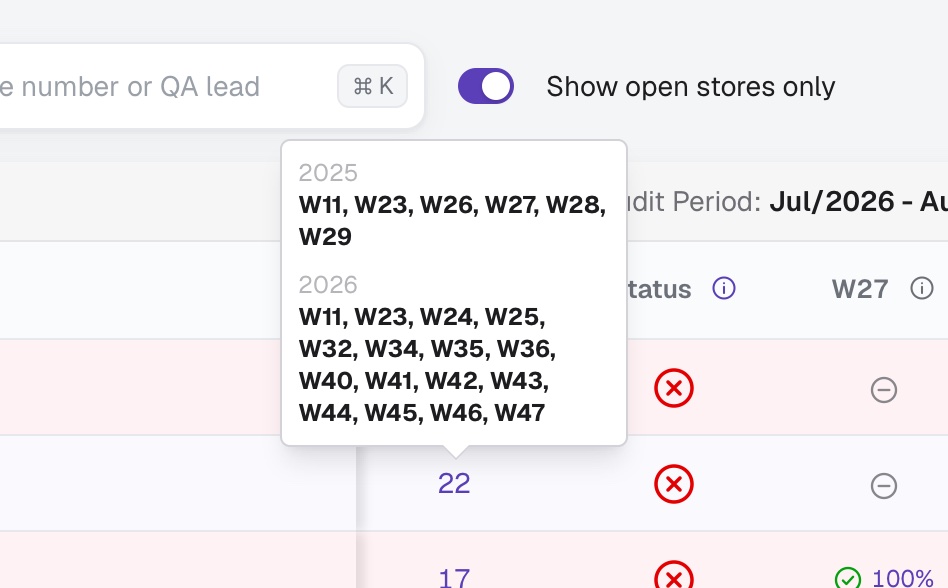The image size is (948, 588).
Task: Click the 2025 week list starting with W11
Action: click(452, 221)
